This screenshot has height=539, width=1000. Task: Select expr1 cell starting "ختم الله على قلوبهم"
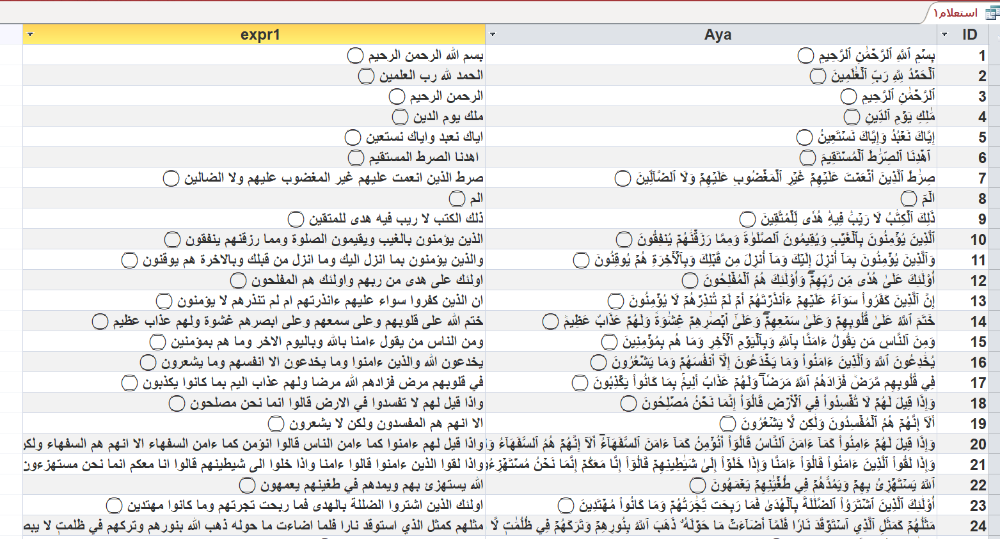click(254, 321)
